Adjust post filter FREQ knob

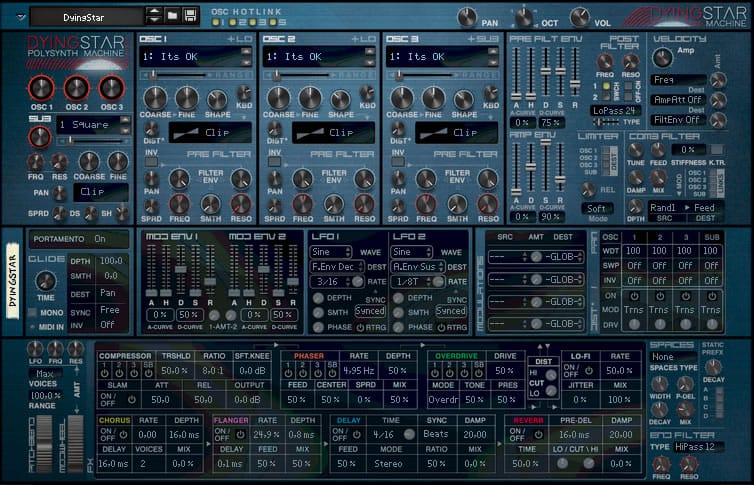coord(604,62)
